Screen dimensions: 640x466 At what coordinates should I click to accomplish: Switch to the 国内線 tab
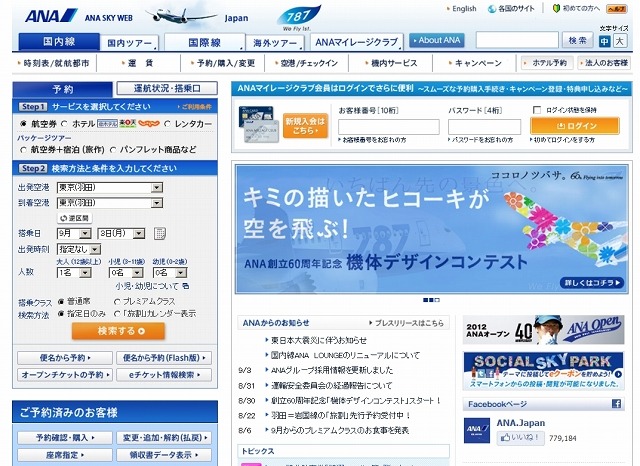[59, 42]
